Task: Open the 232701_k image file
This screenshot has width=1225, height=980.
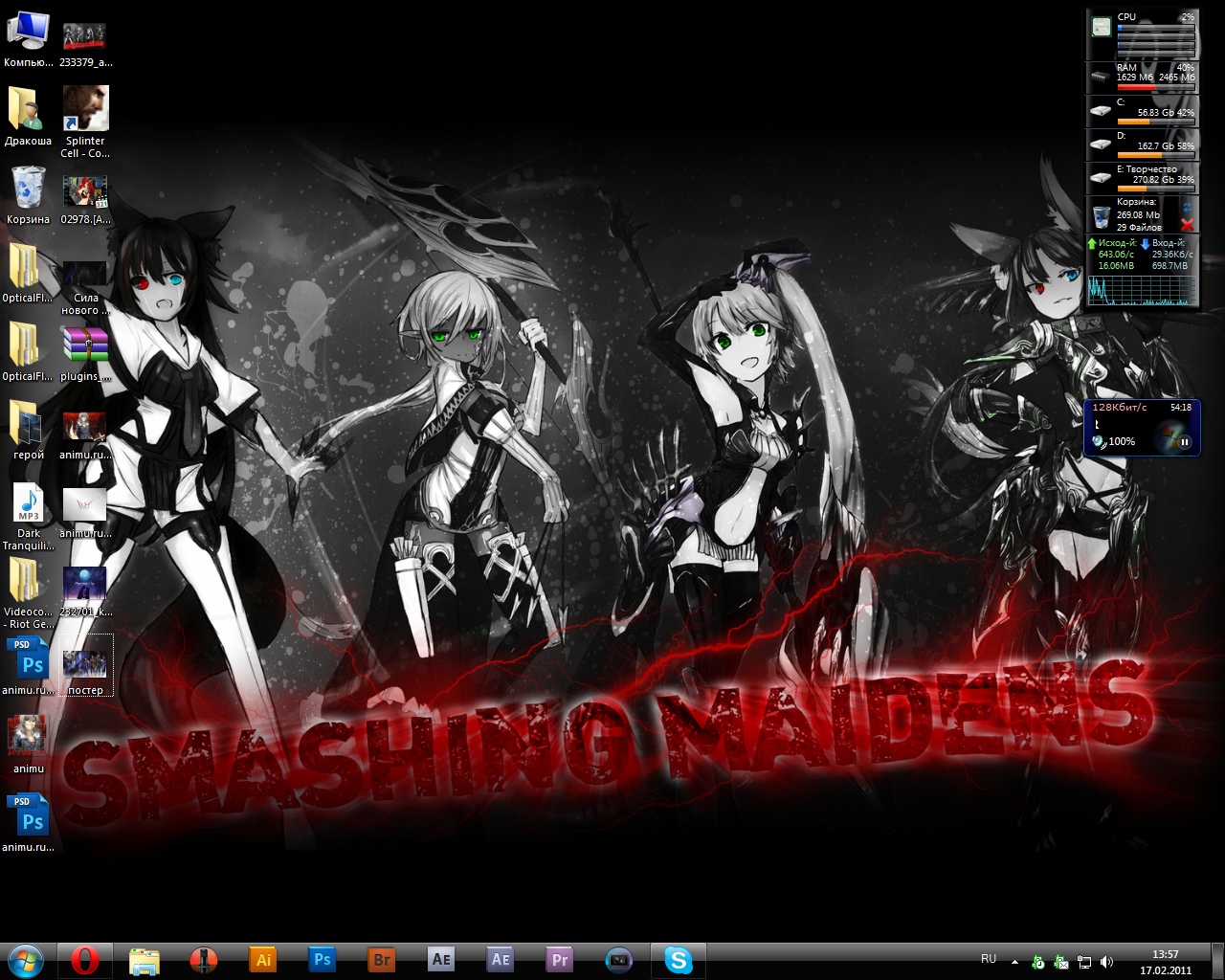Action: click(85, 592)
